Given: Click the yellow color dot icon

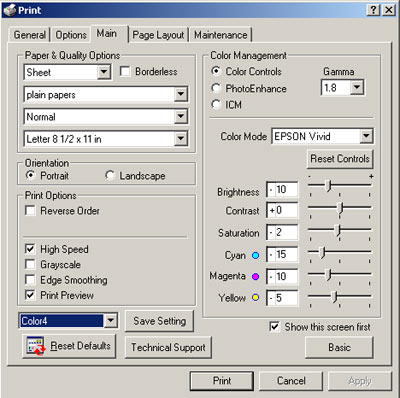Looking at the screenshot, I should point(256,297).
